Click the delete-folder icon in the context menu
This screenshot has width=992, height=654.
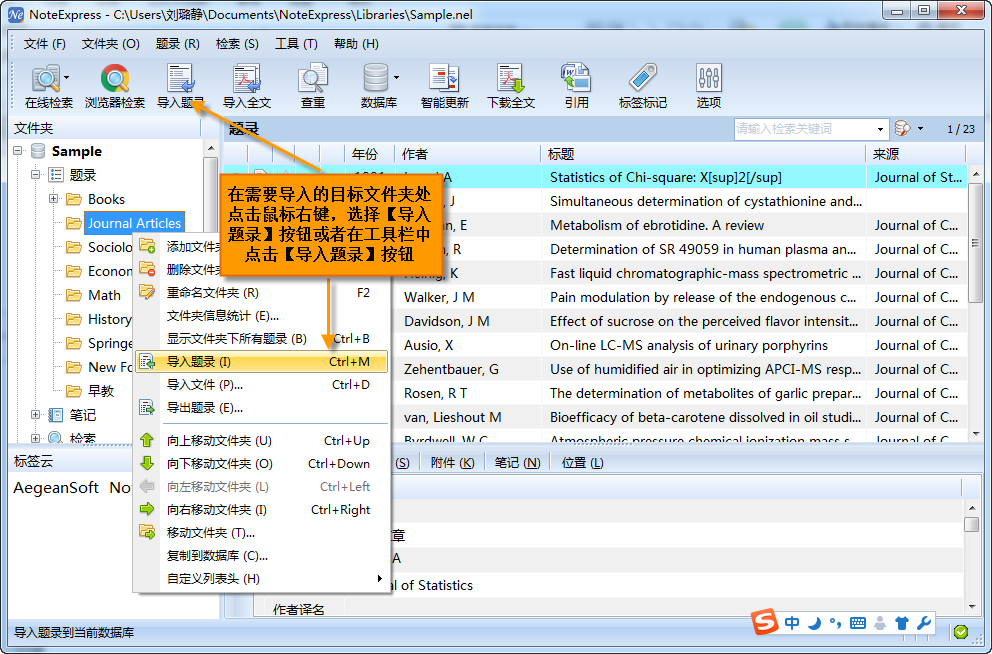point(147,269)
